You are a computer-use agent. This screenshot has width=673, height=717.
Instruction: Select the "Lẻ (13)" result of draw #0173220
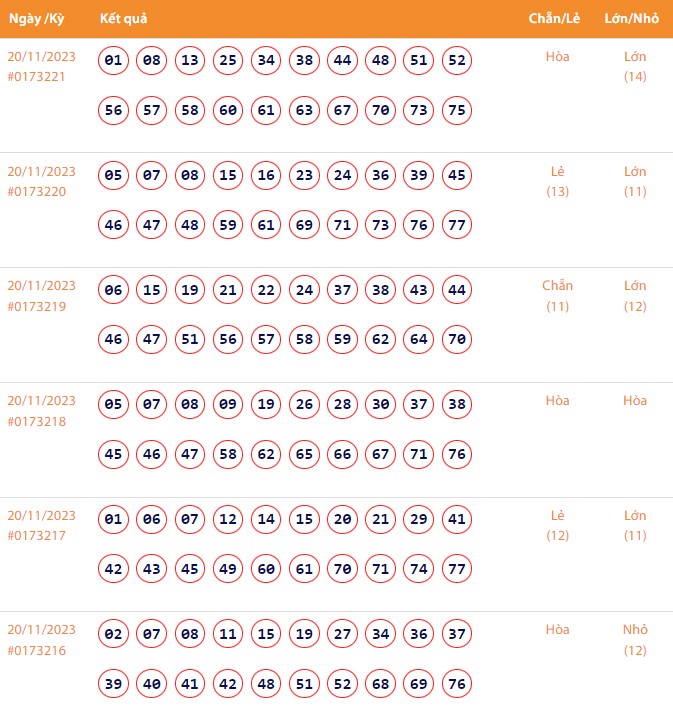[557, 181]
